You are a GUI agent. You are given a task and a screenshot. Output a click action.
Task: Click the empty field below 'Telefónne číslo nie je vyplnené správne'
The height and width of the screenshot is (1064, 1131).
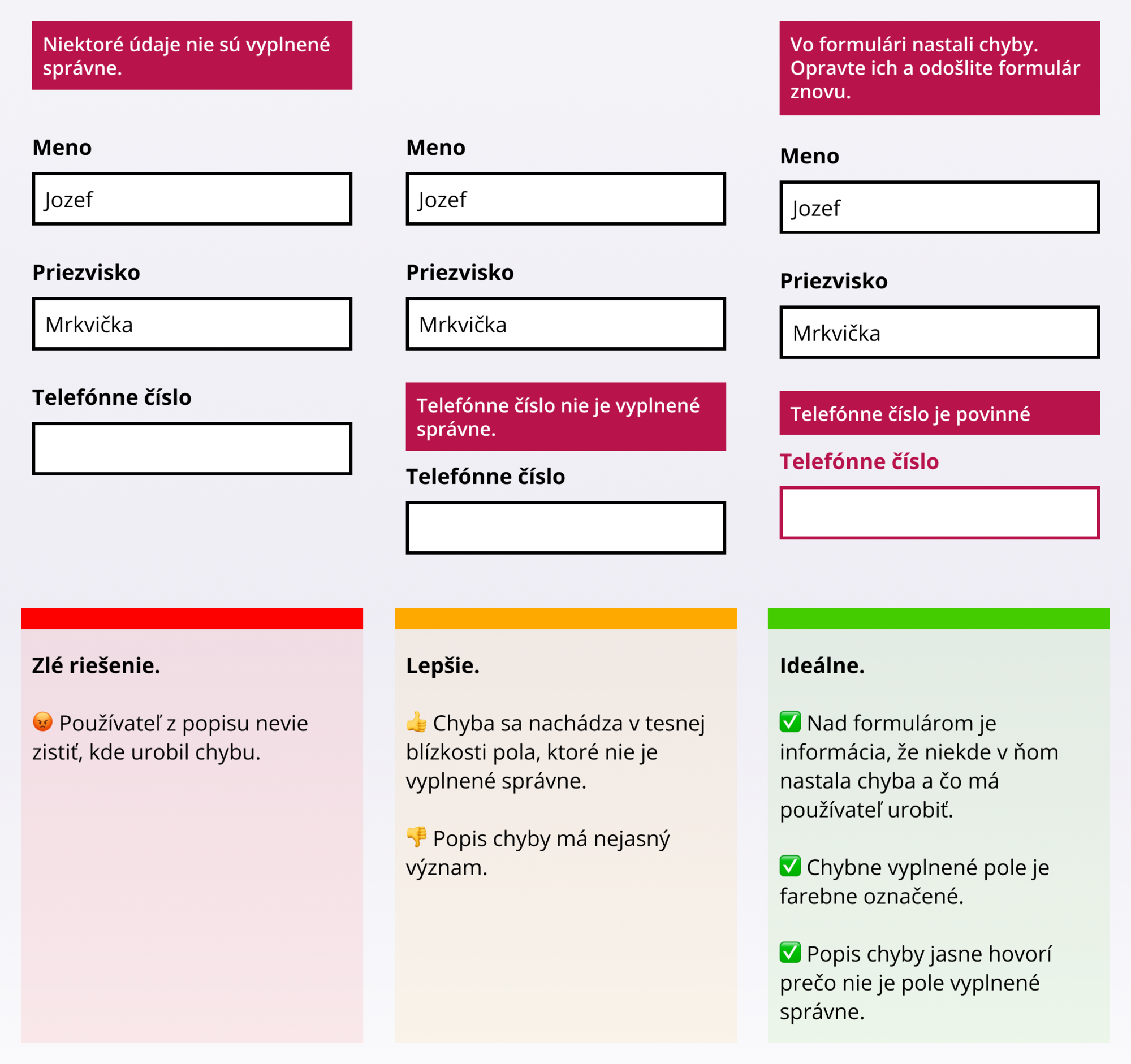tap(565, 527)
